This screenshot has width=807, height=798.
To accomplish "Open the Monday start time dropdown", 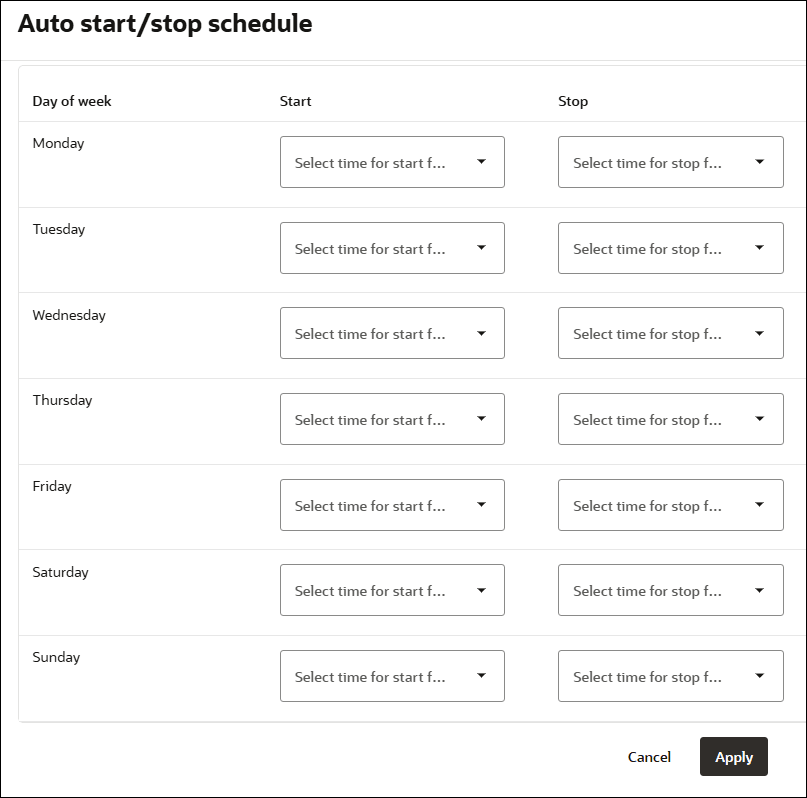I will point(392,162).
